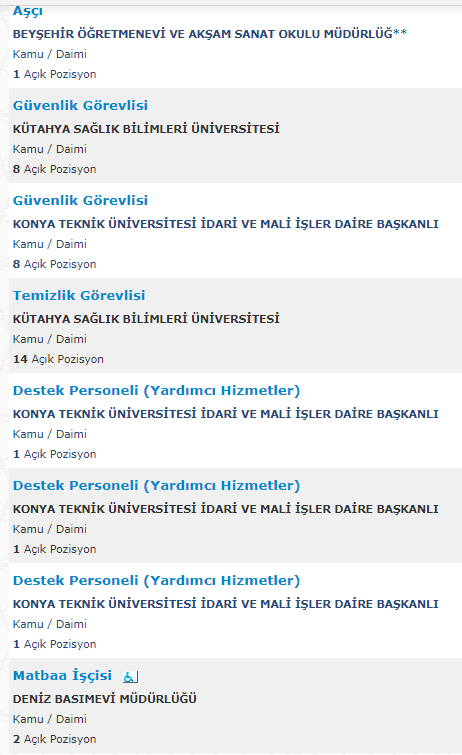Viewport: 462px width, 755px height.
Task: Open the third Destek Personeli (Yardımcı Hizmetler) listing
Action: (157, 580)
